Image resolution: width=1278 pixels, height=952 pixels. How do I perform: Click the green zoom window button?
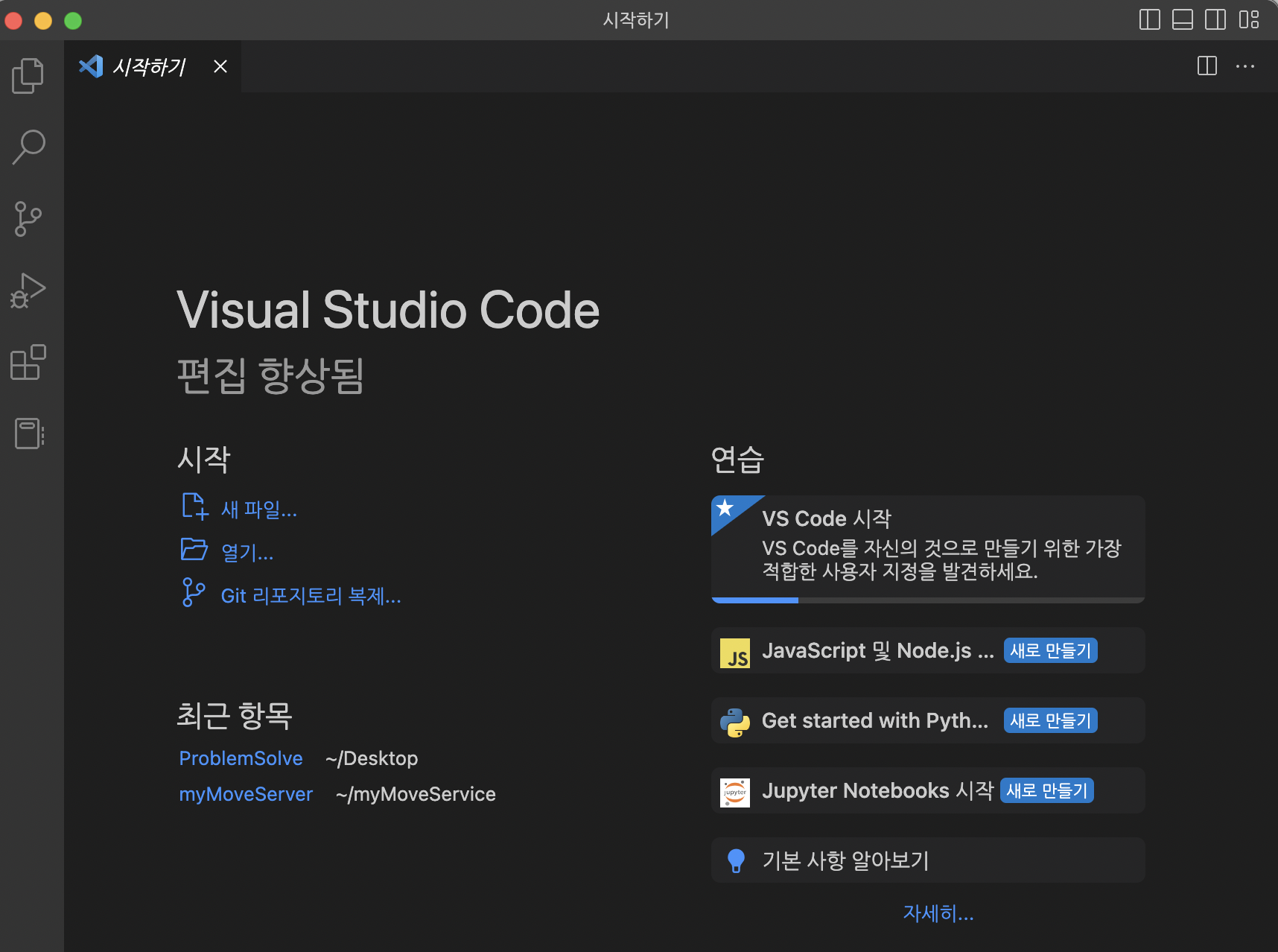coord(73,20)
